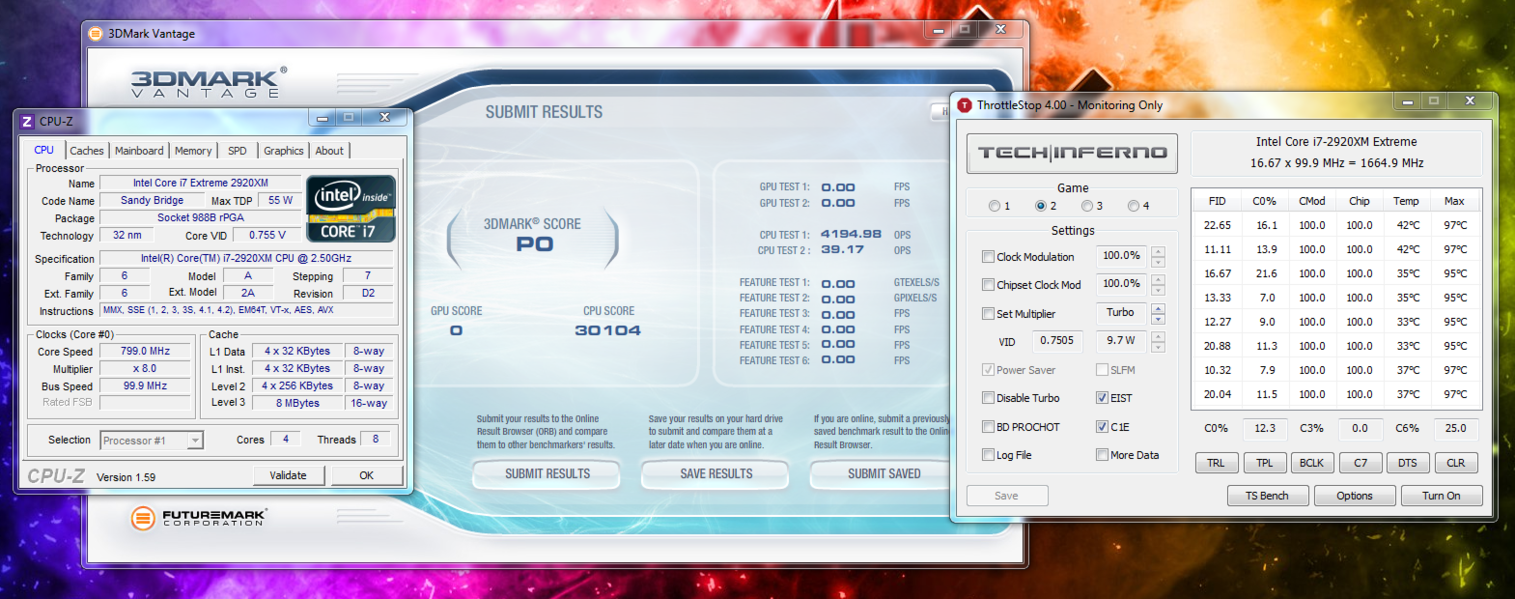Image resolution: width=1515 pixels, height=599 pixels.
Task: Enable the Log File checkbox
Action: 988,455
